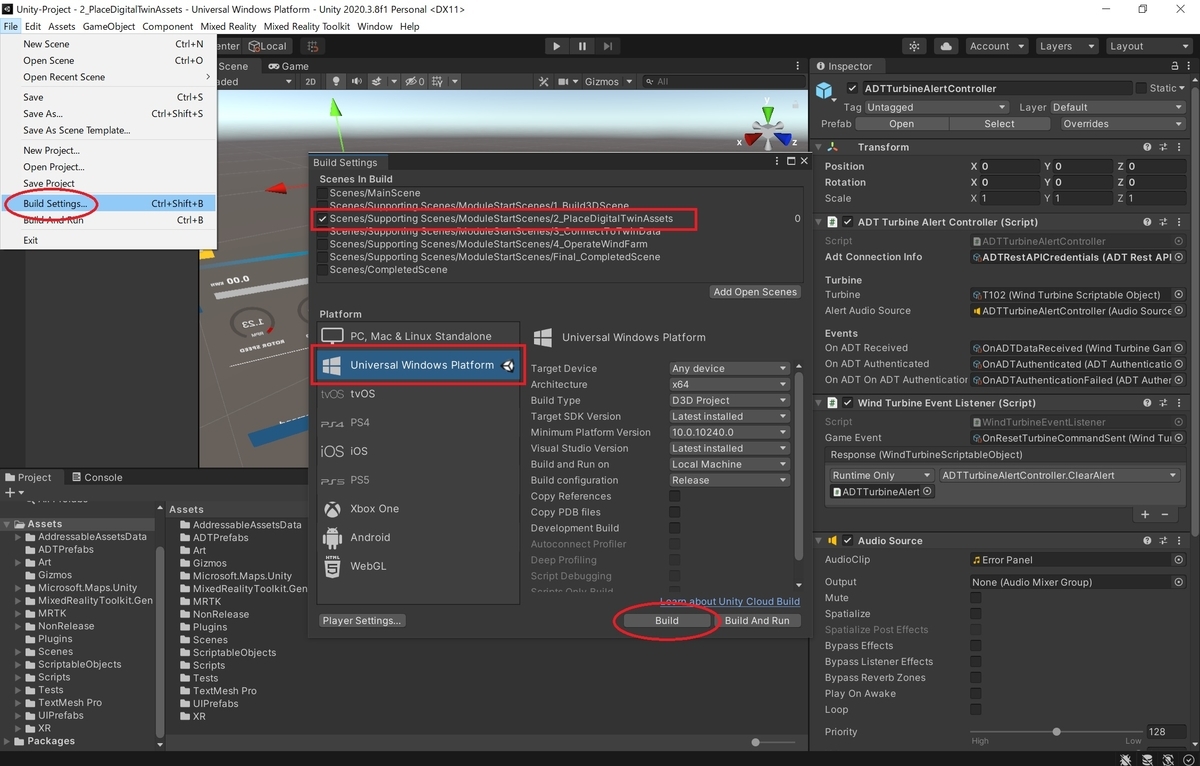Open Minimum Platform Version dropdown
The image size is (1200, 766).
point(729,432)
